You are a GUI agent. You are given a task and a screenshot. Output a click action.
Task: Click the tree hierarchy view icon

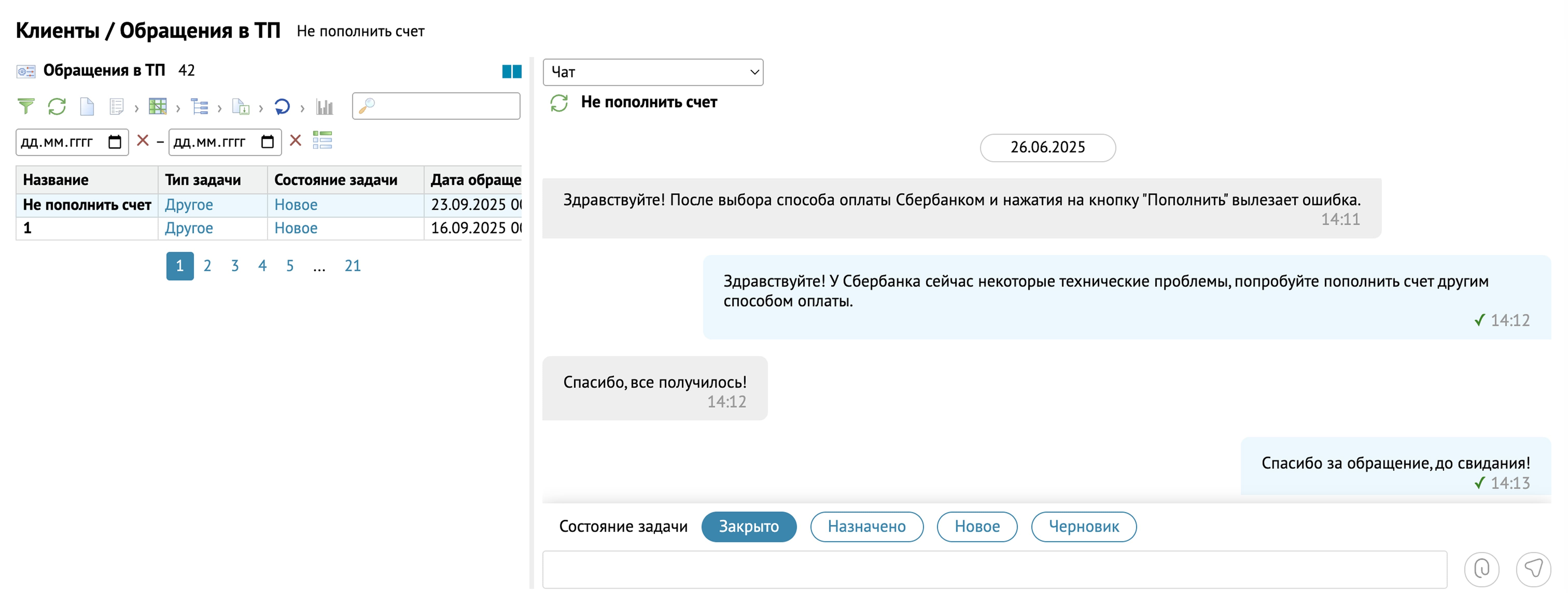199,107
